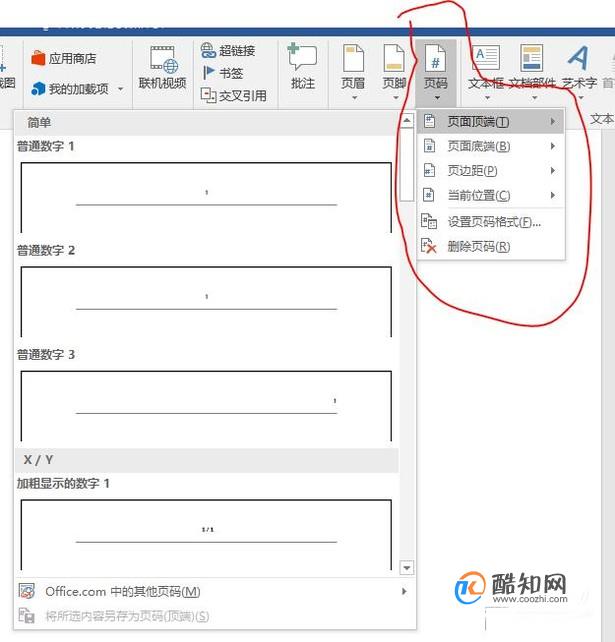Open the 页边距 submenu arrow
The image size is (615, 642).
[x=553, y=170]
